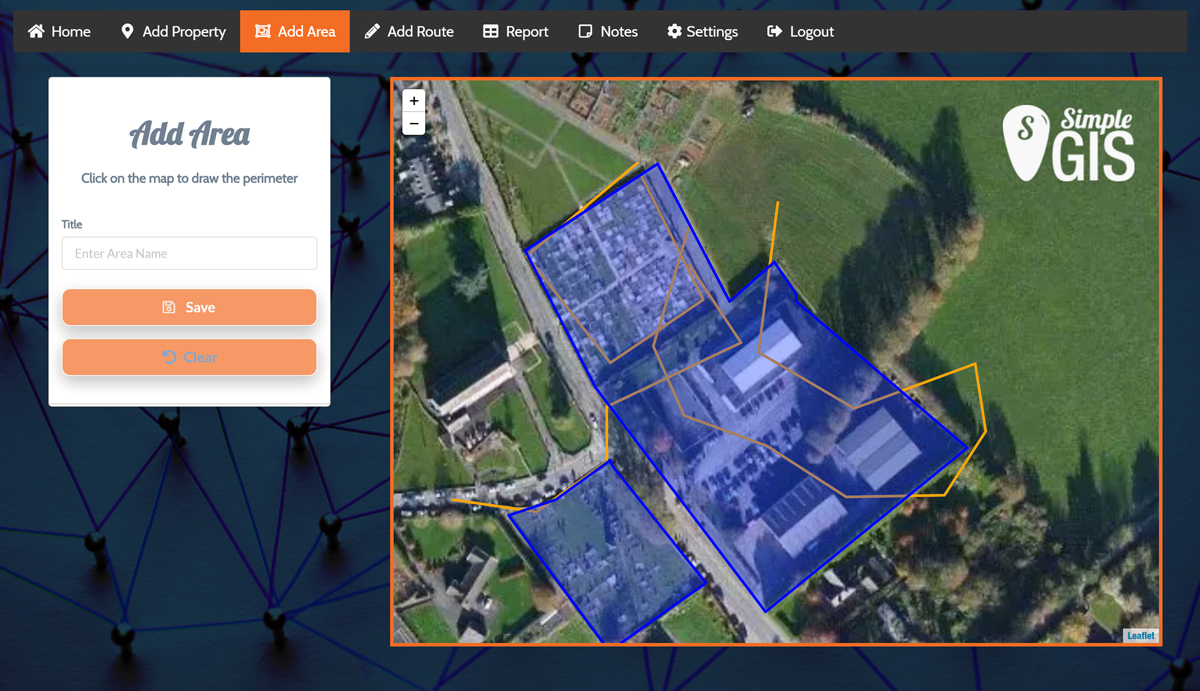This screenshot has height=691, width=1200.
Task: Click the pencil icon beside Add Route
Action: [x=374, y=31]
